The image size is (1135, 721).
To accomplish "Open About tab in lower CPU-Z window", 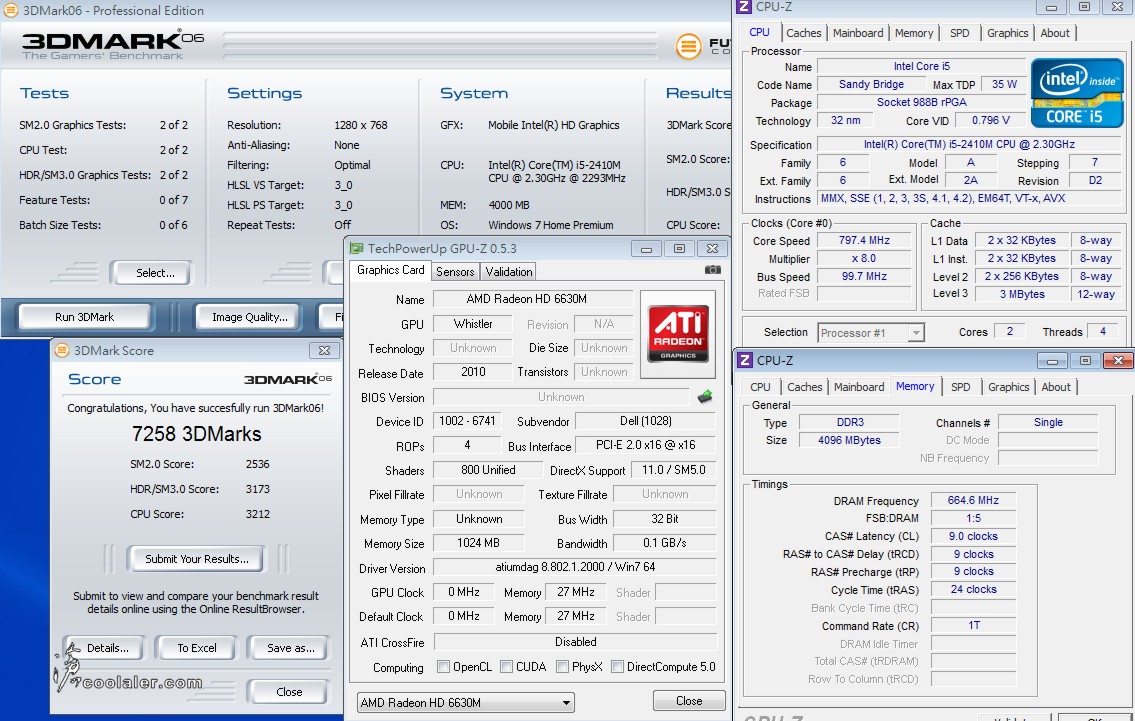I will click(x=1056, y=387).
